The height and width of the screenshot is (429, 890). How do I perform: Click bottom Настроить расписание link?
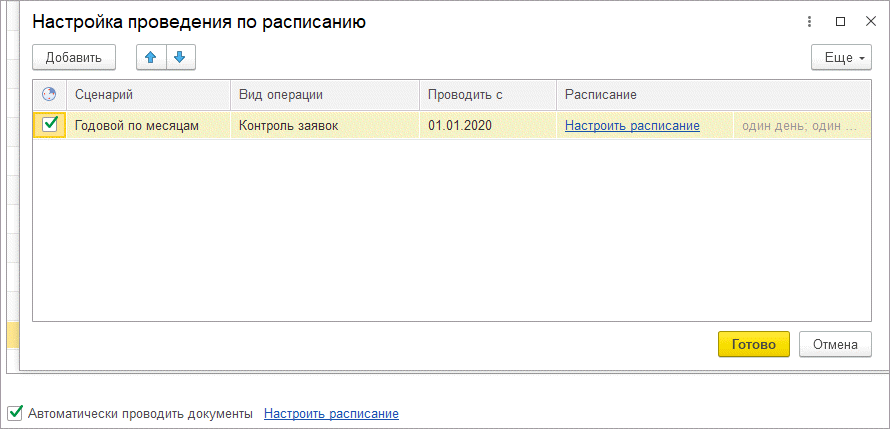click(331, 413)
